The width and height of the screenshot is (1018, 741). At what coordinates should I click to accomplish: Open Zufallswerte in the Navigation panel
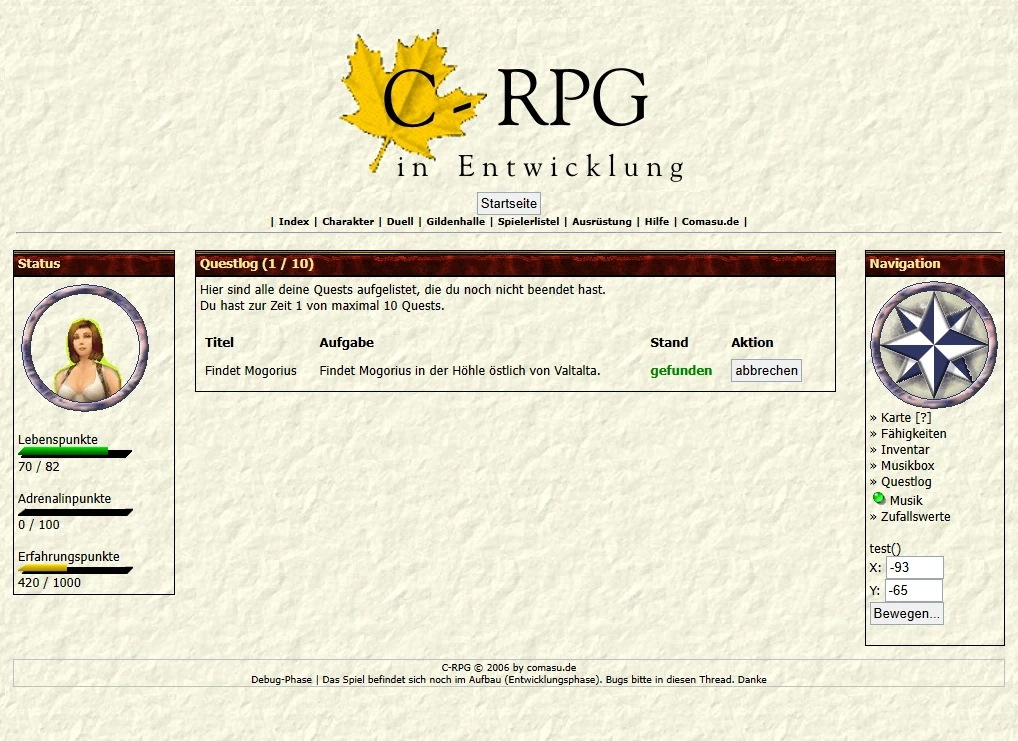coord(915,517)
